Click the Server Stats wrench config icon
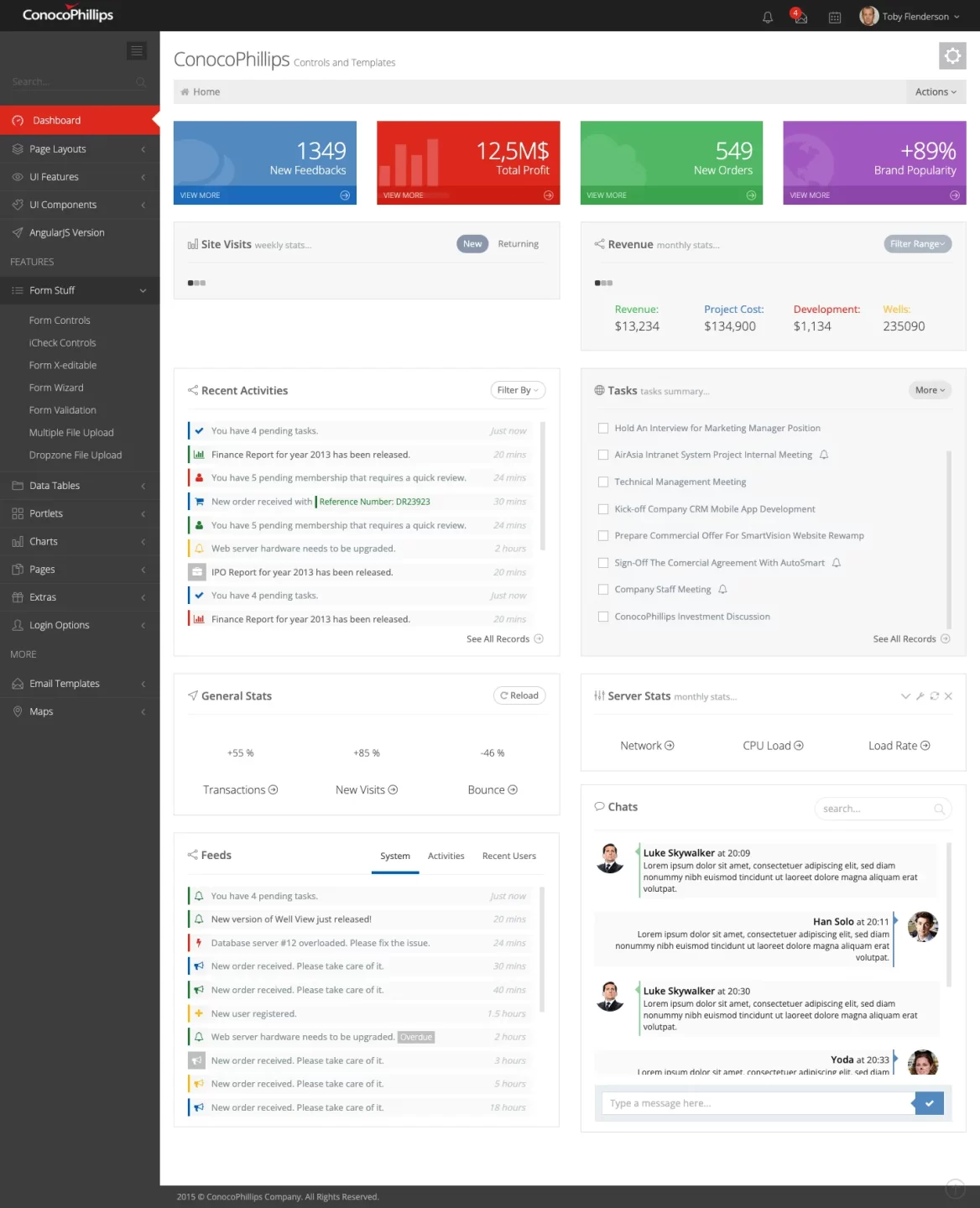Screen dimensions: 980x1208 (920, 696)
